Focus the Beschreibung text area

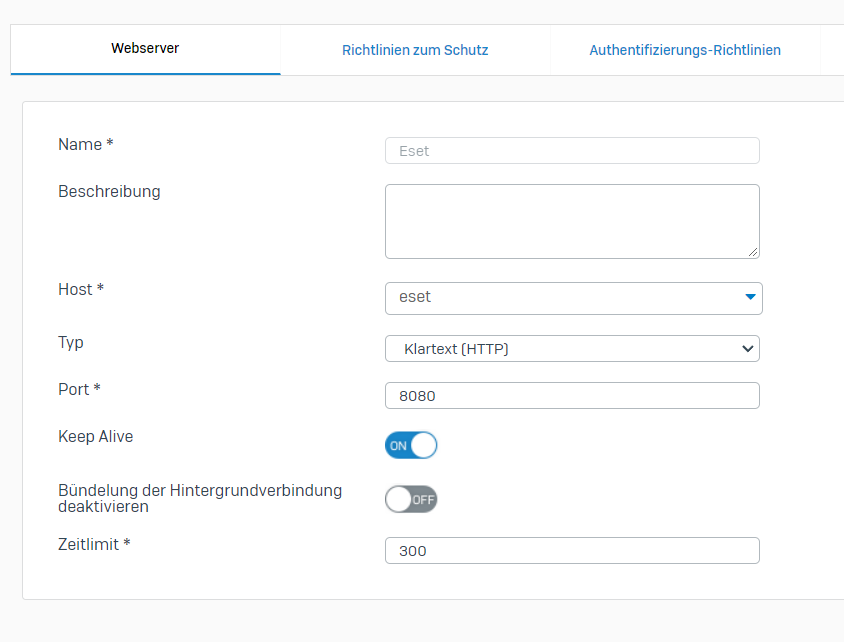click(x=571, y=221)
